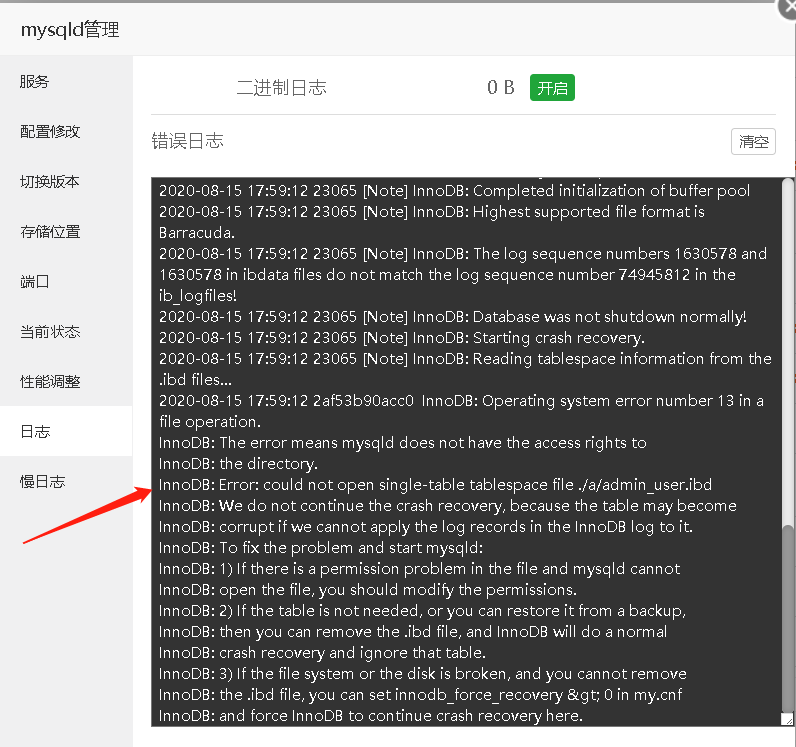Open the 服务 tab in the sidebar
This screenshot has height=747, width=796.
(x=66, y=82)
